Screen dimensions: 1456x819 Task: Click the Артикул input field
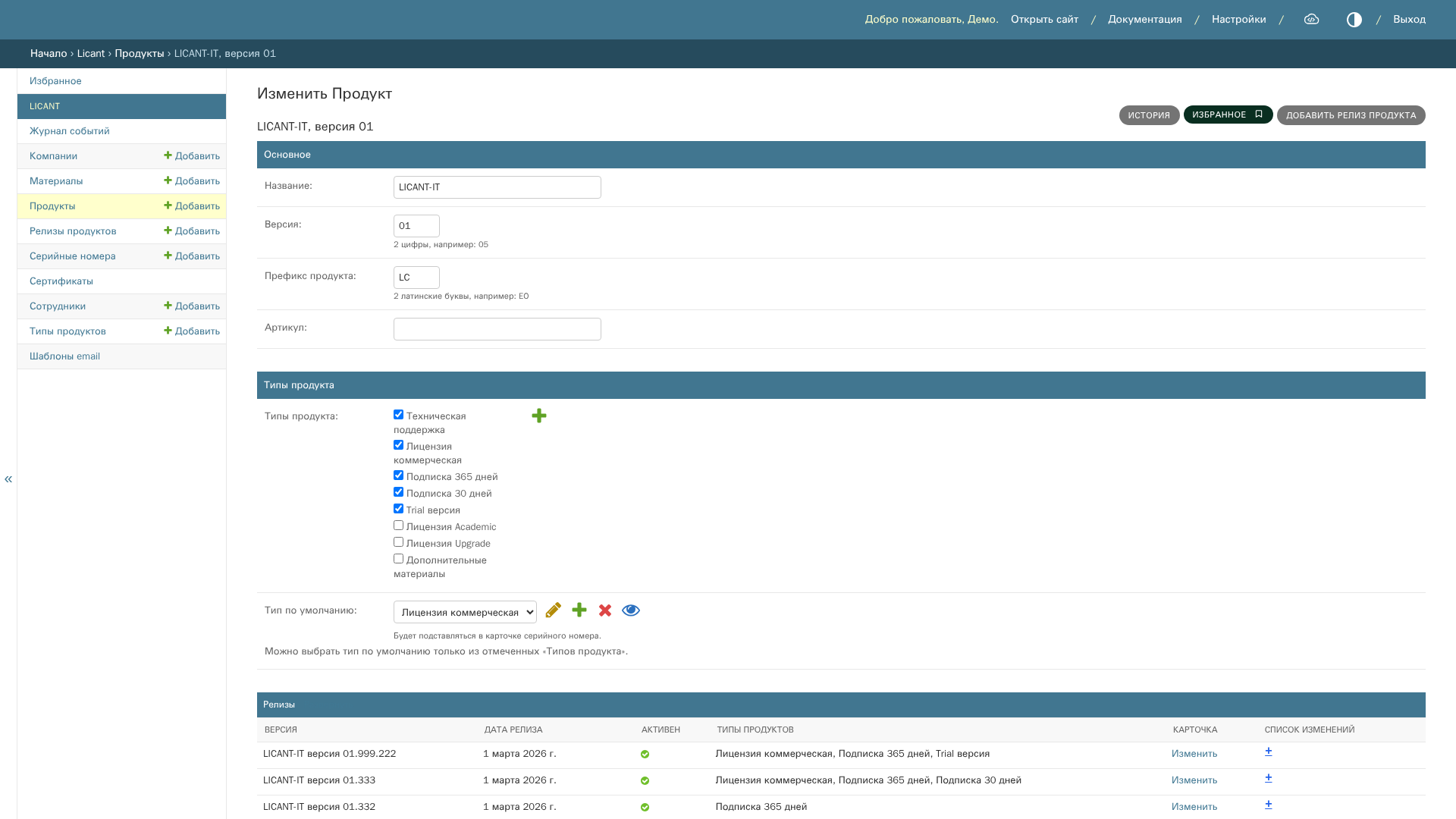pos(497,329)
